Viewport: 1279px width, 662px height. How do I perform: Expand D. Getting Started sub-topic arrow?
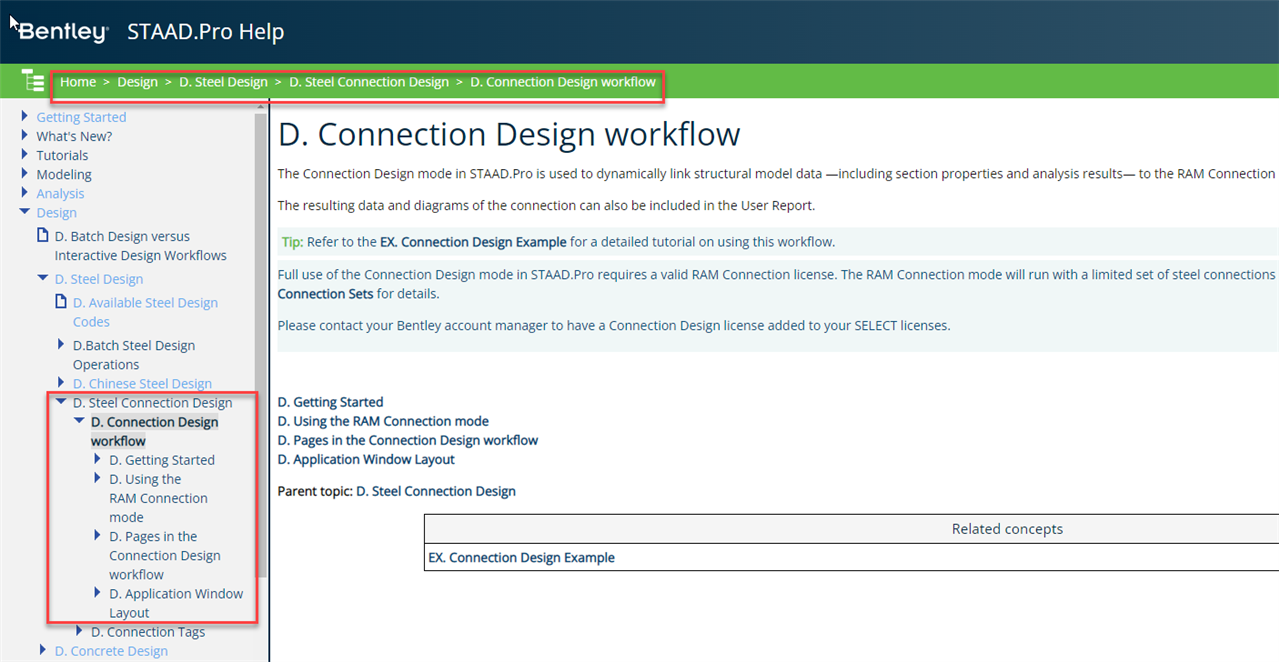click(98, 460)
